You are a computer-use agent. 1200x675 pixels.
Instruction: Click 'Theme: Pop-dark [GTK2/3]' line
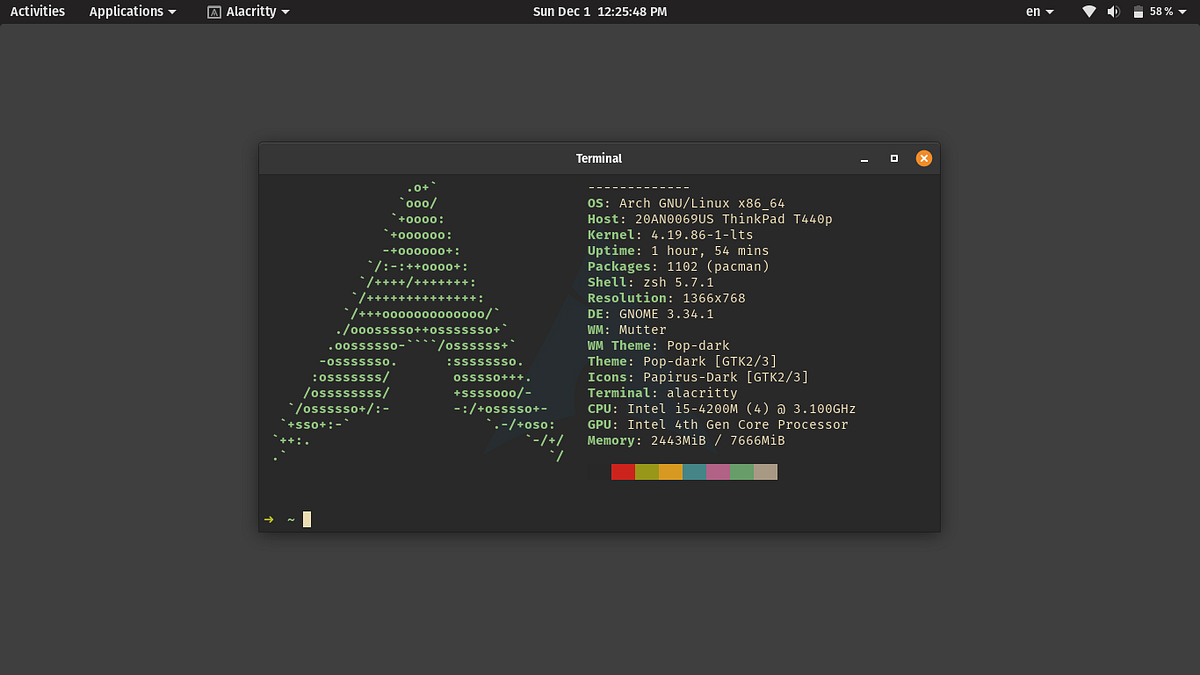pos(682,361)
